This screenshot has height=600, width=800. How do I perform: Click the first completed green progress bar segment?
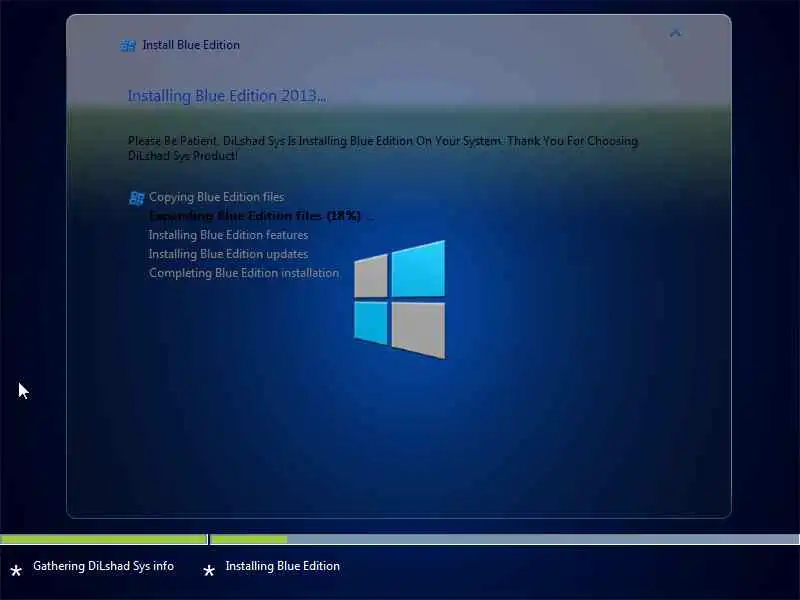[104, 539]
